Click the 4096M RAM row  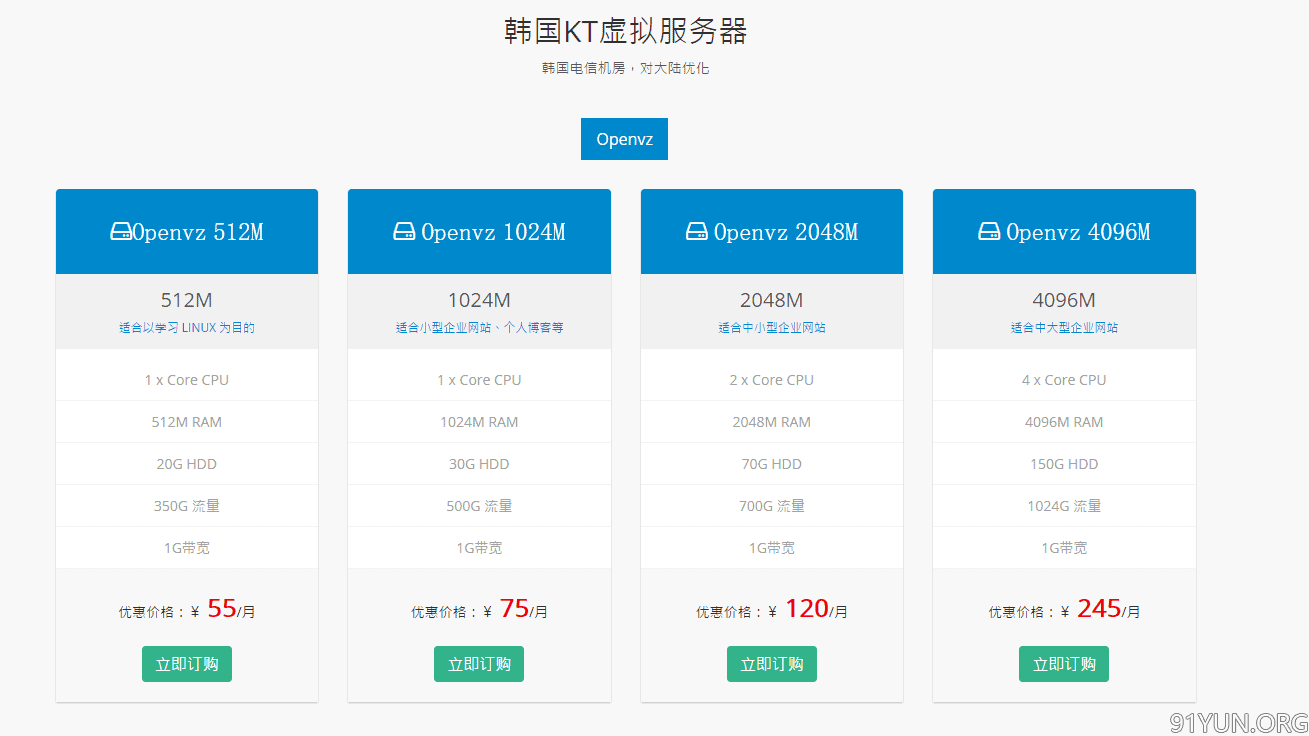click(1064, 422)
